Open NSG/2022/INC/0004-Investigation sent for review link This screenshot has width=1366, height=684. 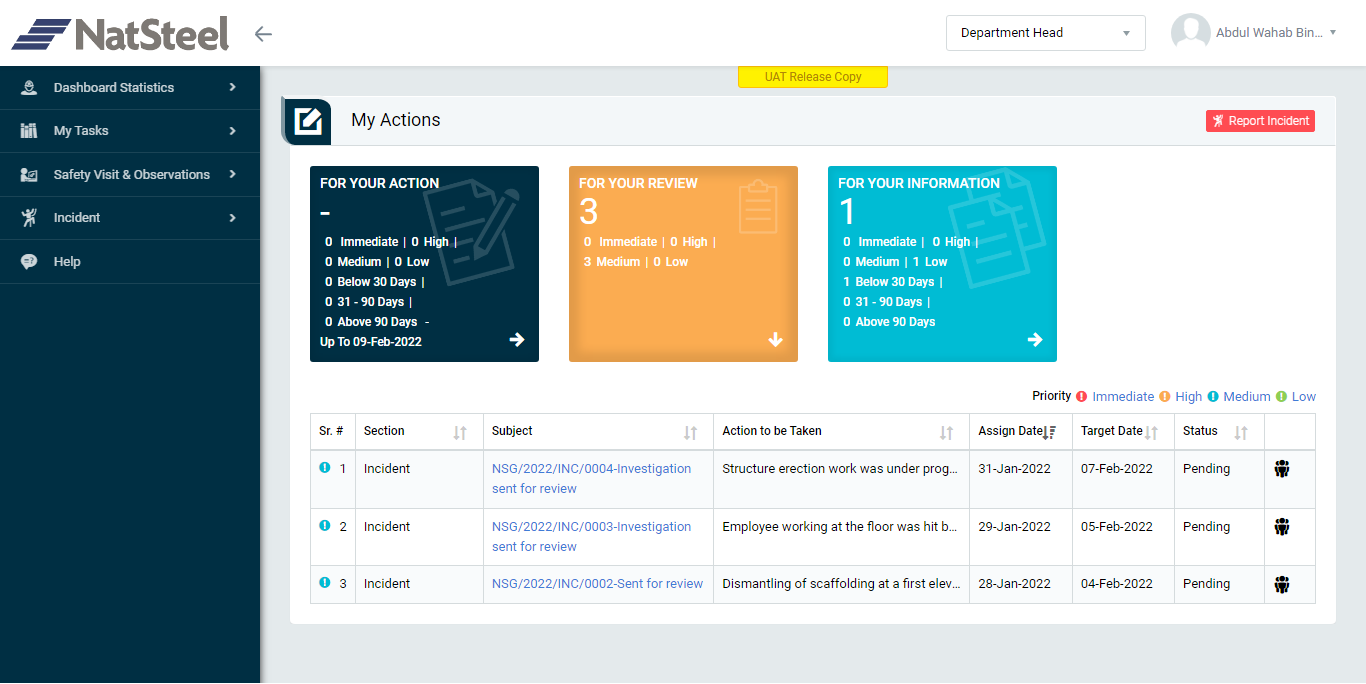coord(591,479)
